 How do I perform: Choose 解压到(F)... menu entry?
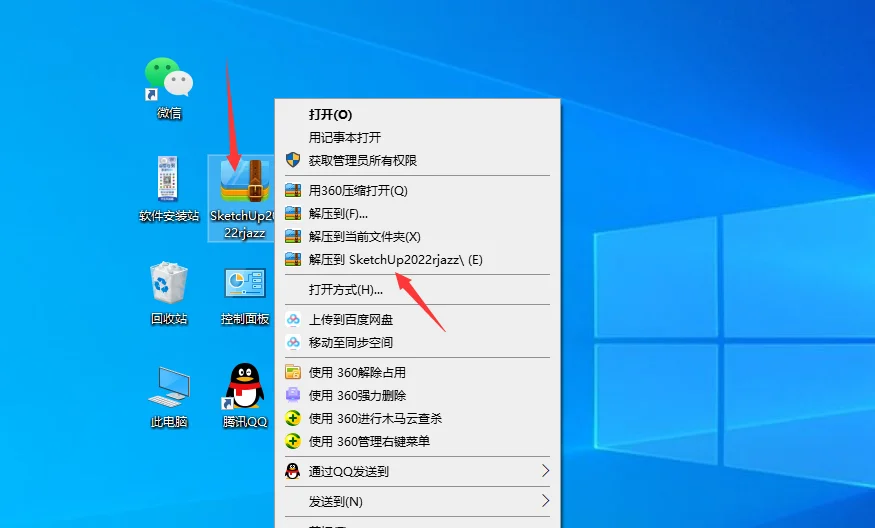point(417,214)
